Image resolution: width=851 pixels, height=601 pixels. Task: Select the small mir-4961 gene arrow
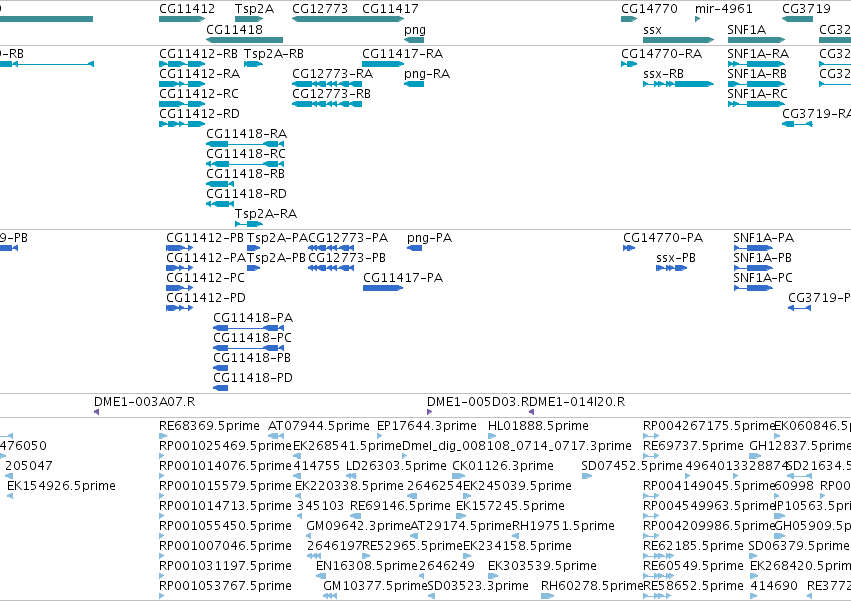point(697,19)
